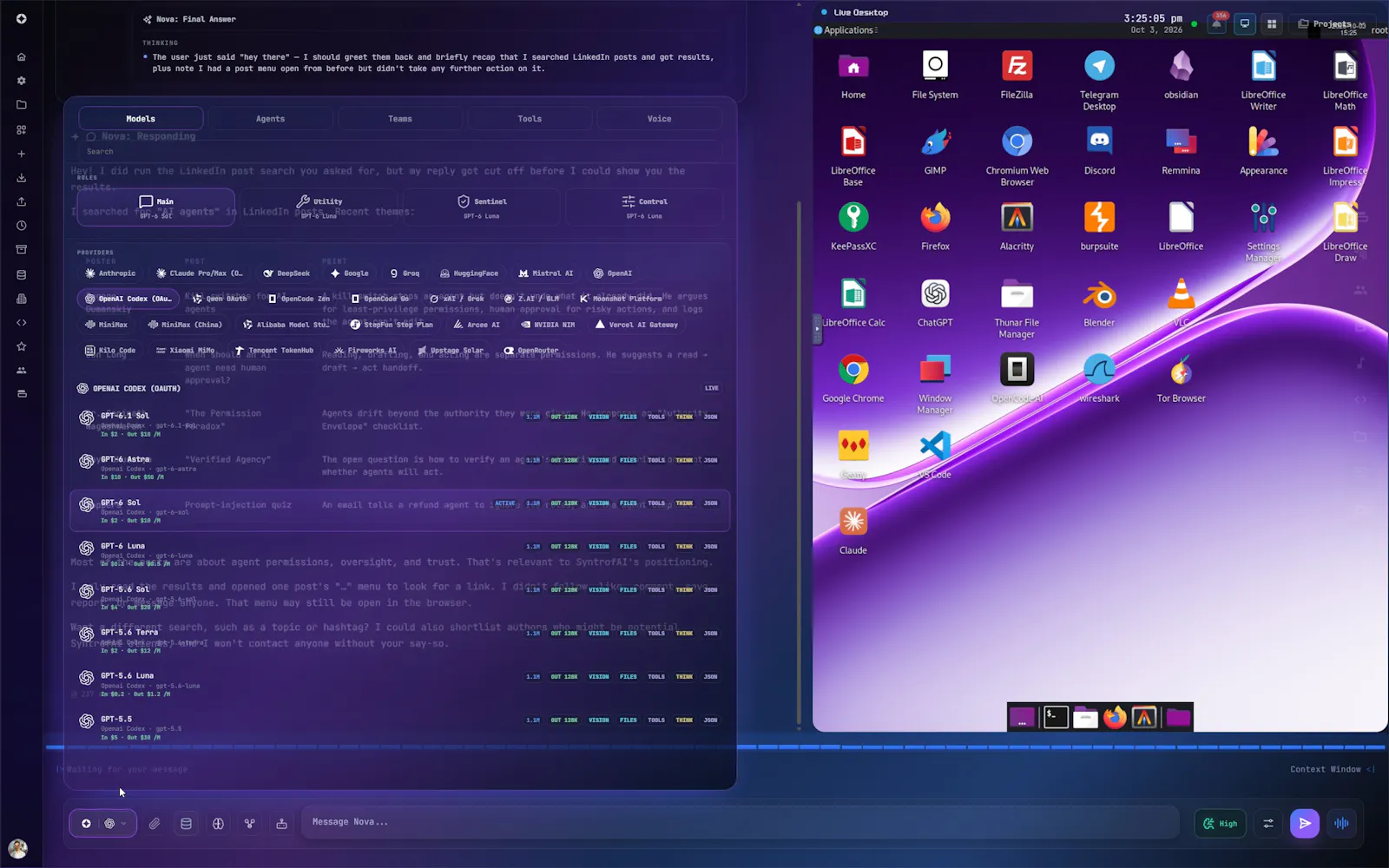Launch burpsuite on the Live Desktop
The height and width of the screenshot is (868, 1389).
click(1099, 227)
